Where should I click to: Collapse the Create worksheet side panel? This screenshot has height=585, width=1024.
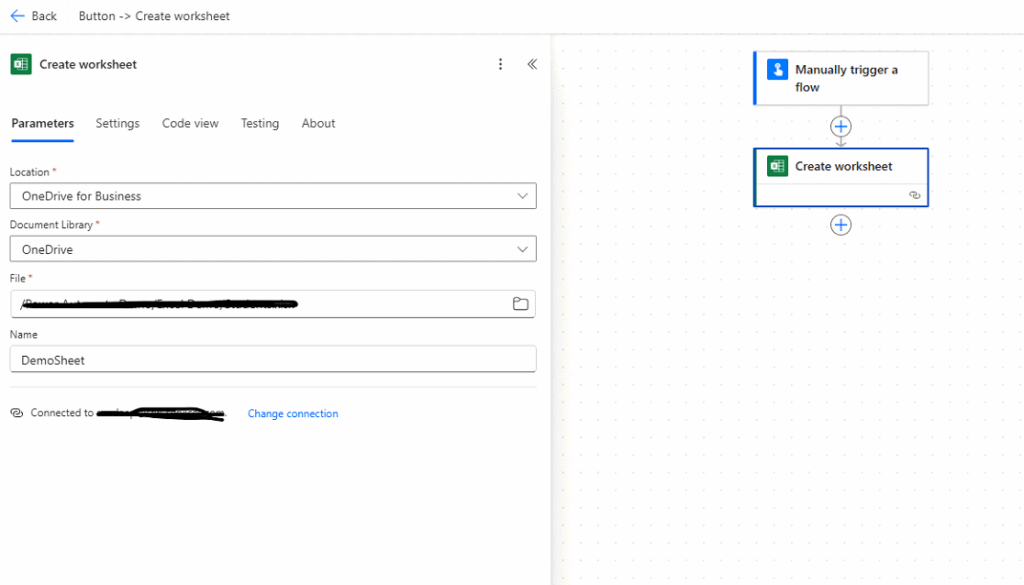click(532, 64)
